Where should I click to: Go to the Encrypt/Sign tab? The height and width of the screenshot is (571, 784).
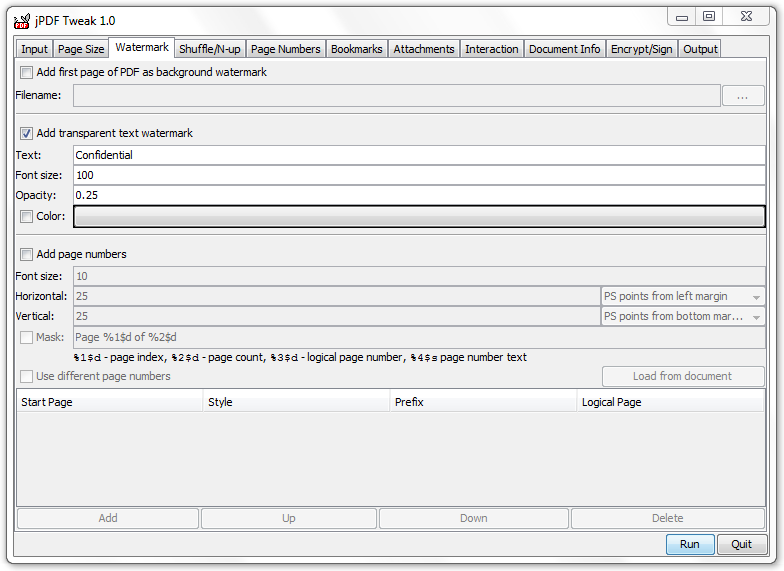point(642,49)
